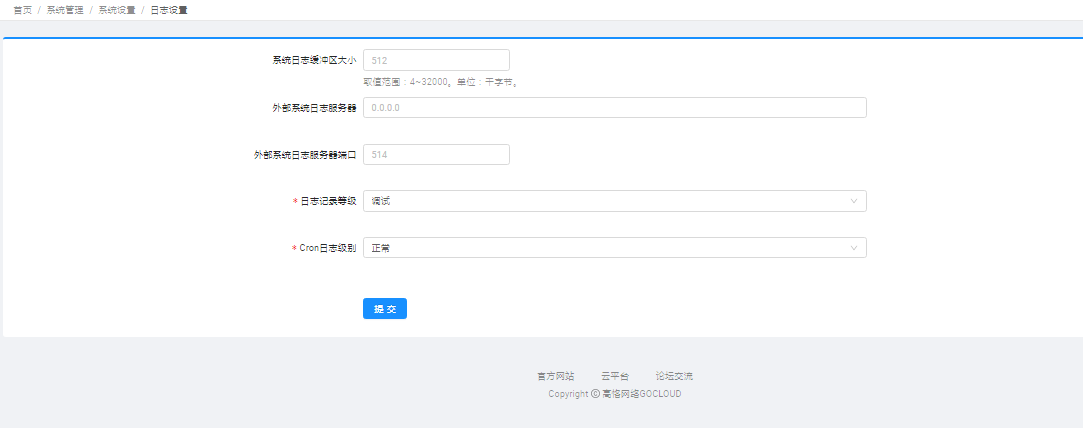Click the 外部系统日志服务器端口 label
1083x428 pixels.
click(x=305, y=155)
